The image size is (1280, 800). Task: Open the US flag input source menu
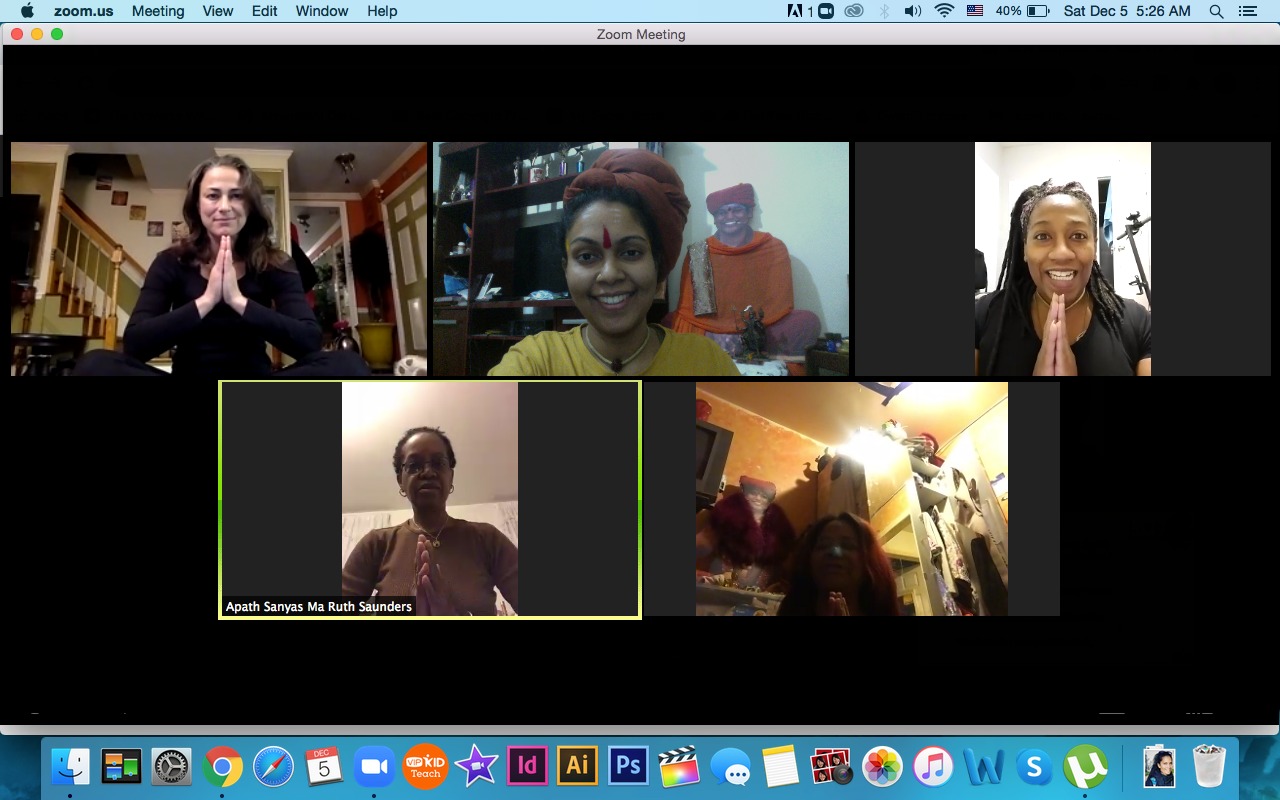coord(974,11)
